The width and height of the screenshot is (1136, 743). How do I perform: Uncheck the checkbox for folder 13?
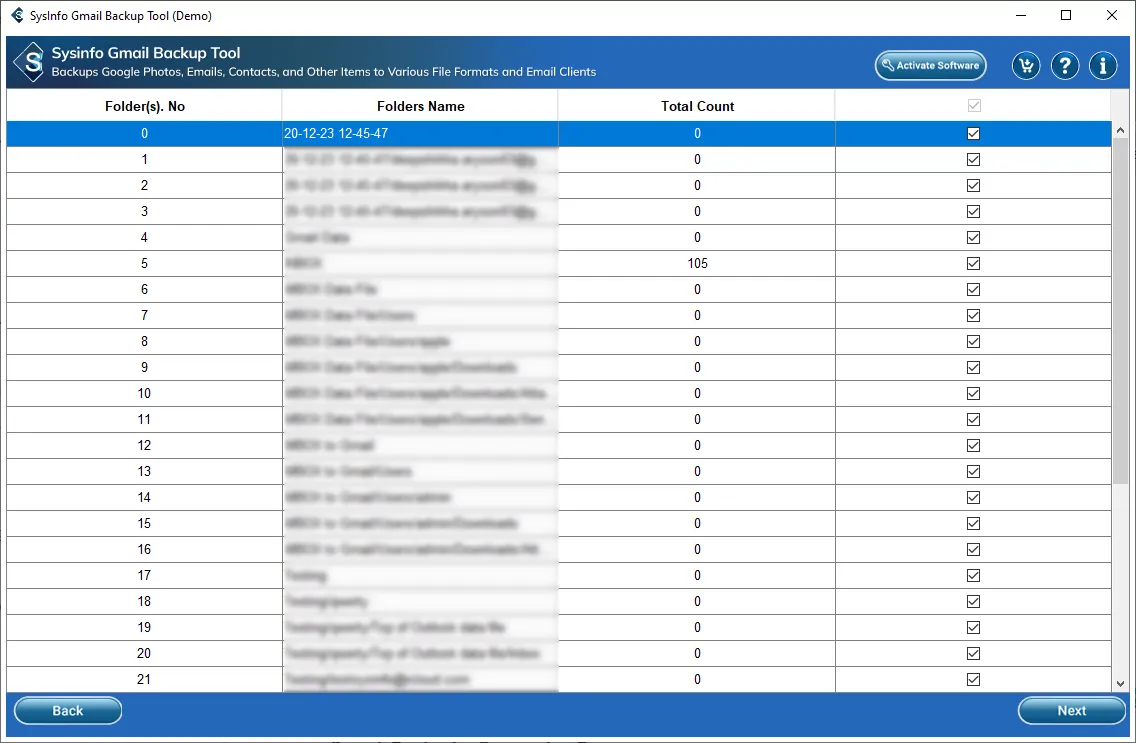974,471
